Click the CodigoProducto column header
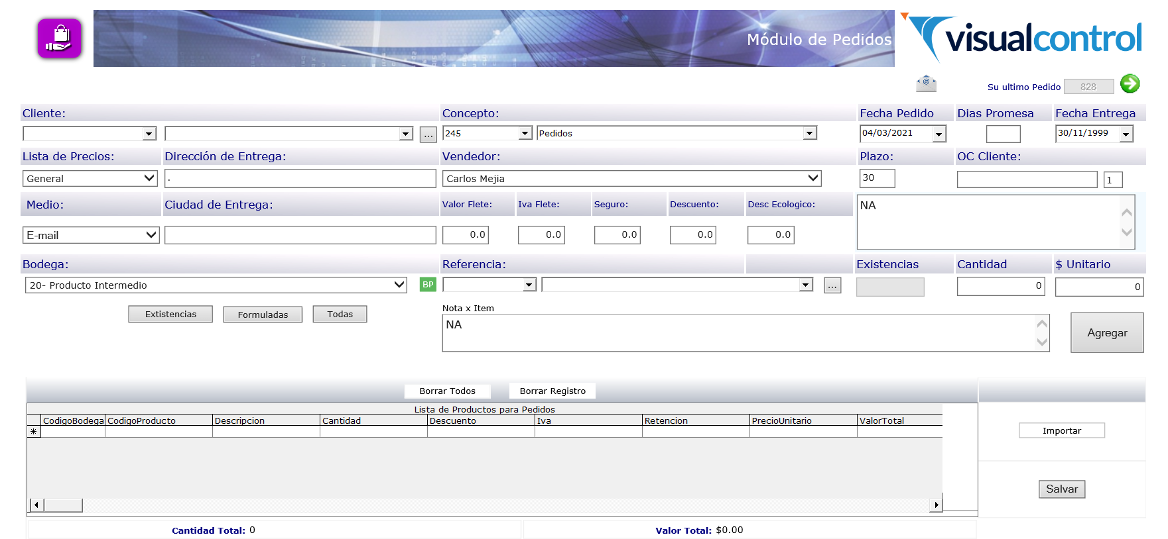This screenshot has width=1168, height=539. (159, 421)
